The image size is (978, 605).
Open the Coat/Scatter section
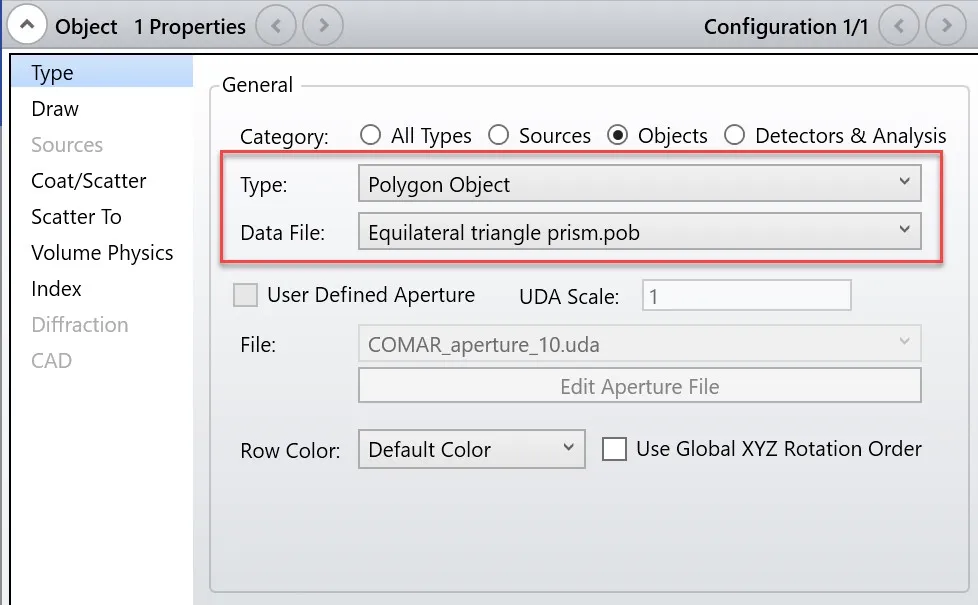pyautogui.click(x=89, y=181)
